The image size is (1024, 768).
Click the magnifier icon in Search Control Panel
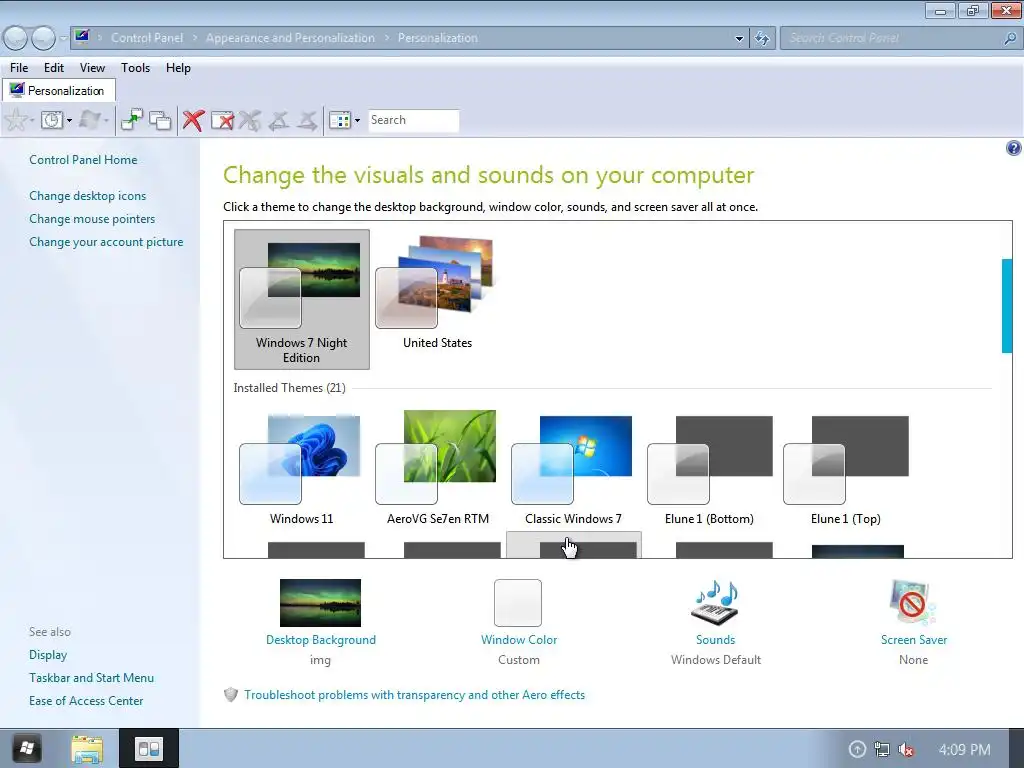(1010, 38)
